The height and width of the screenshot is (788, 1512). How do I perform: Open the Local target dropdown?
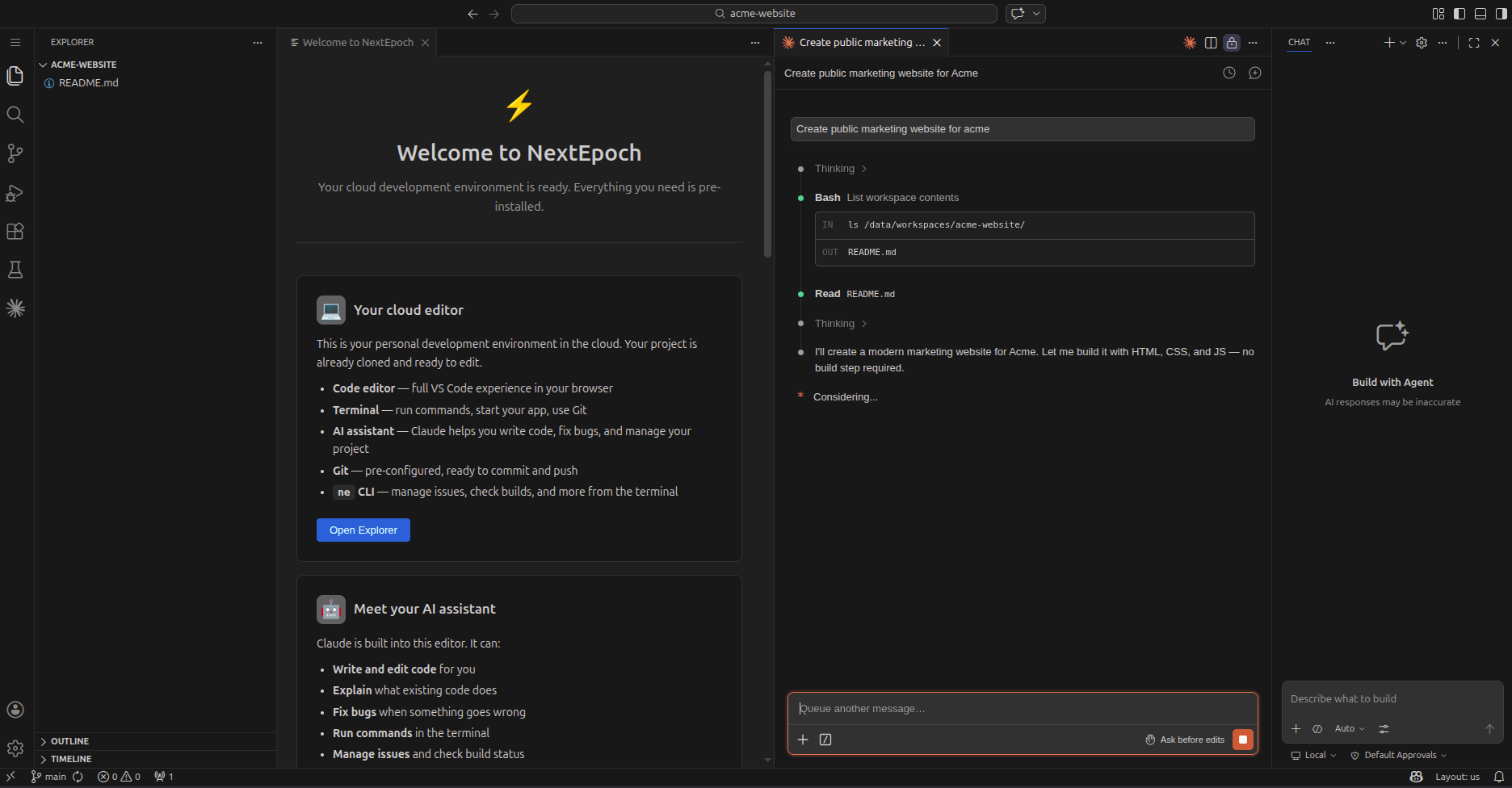coord(1313,756)
